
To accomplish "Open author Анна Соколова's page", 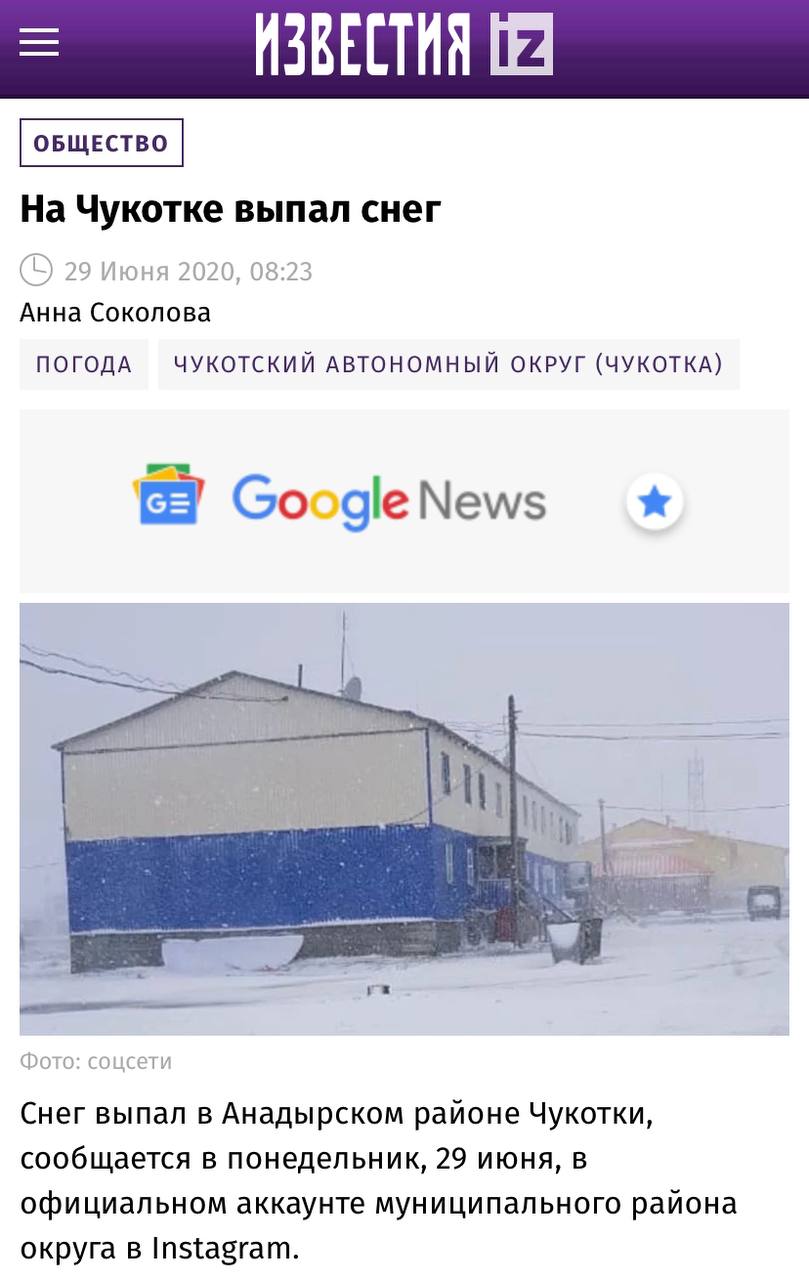I will coord(115,313).
